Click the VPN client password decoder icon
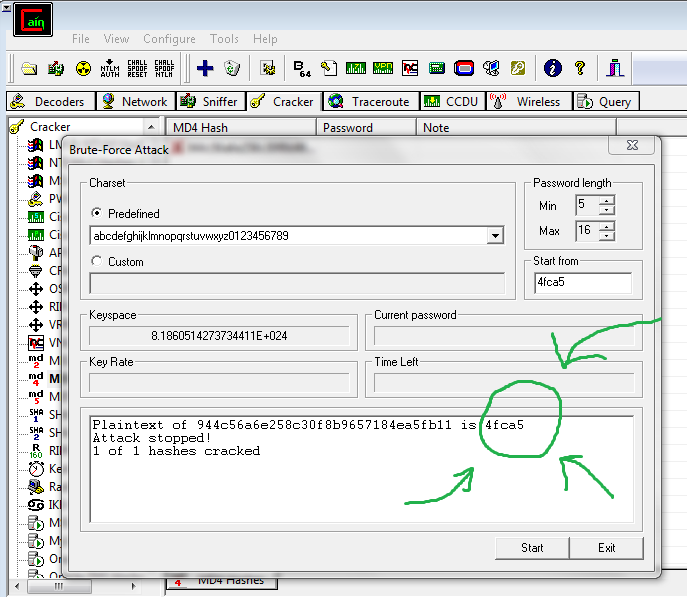Viewport: 687px width, 597px height. 382,68
